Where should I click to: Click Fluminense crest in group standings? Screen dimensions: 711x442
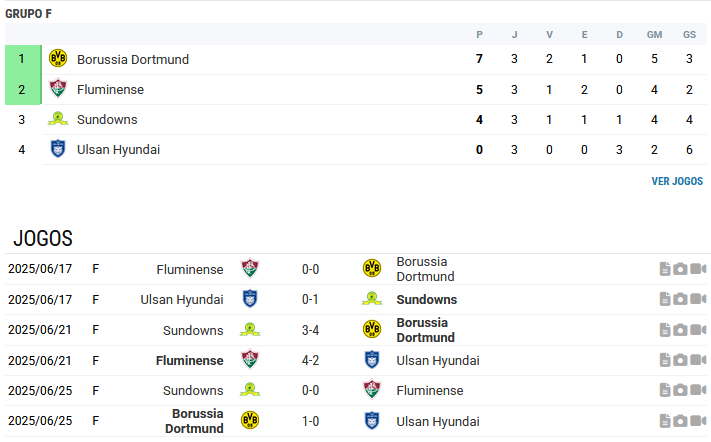coord(58,89)
